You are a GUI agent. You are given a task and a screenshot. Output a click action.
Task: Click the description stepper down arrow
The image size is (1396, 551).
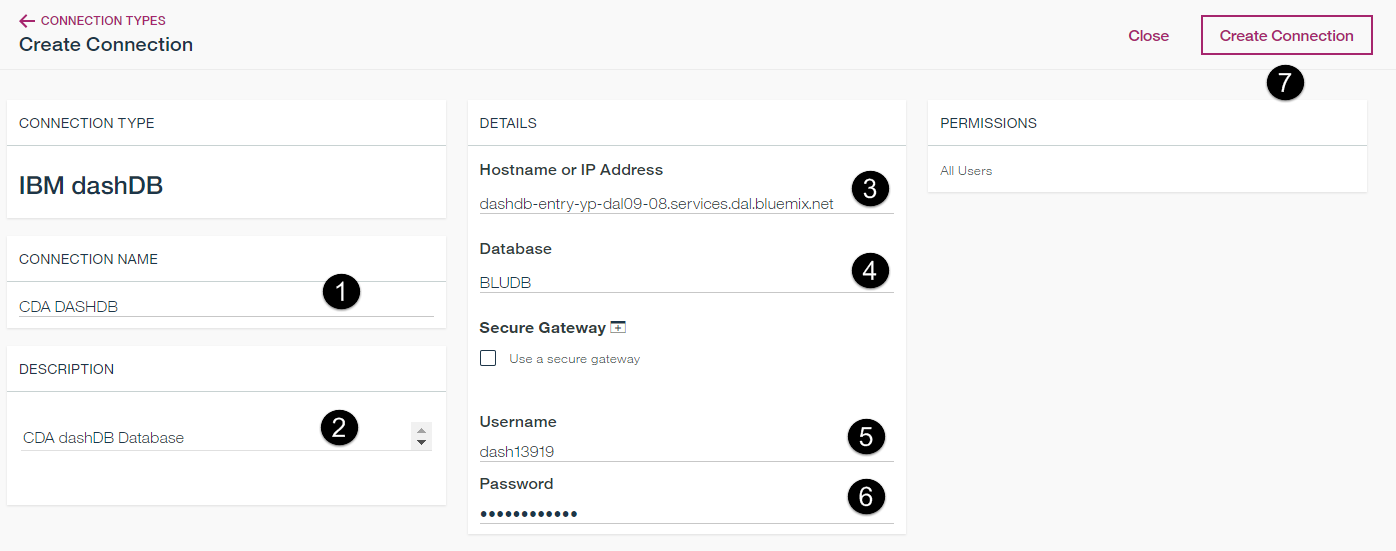[422, 443]
